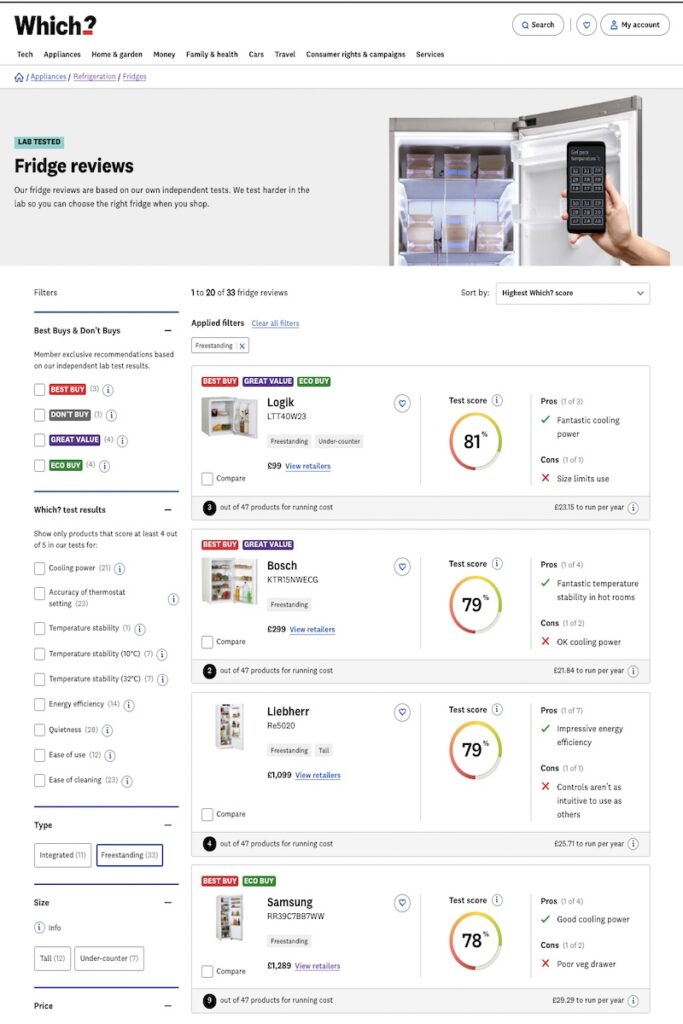Show info for Ease of use filter
The image size is (683, 1024).
[110, 756]
